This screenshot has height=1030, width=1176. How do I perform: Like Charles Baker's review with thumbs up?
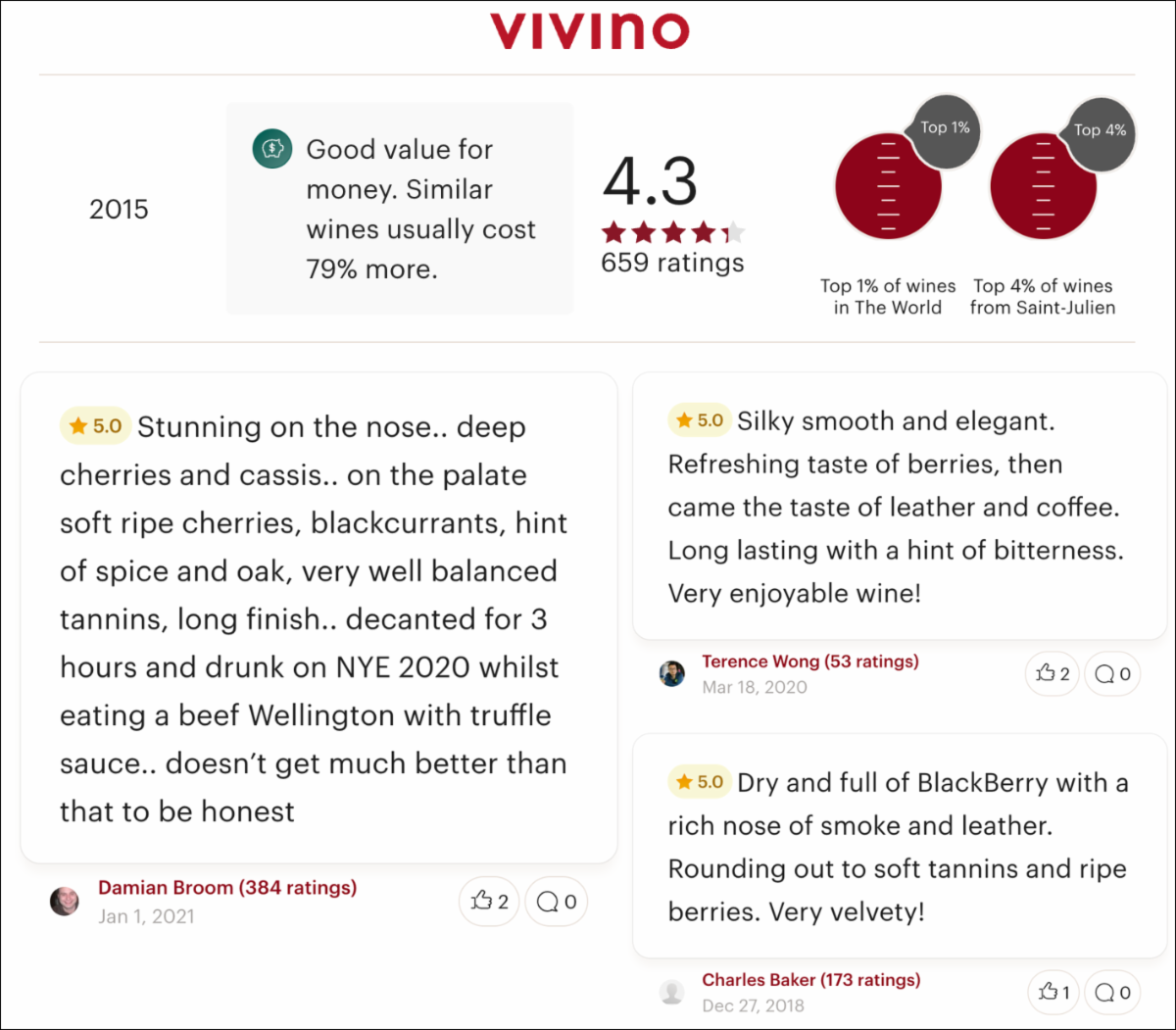[x=1053, y=992]
